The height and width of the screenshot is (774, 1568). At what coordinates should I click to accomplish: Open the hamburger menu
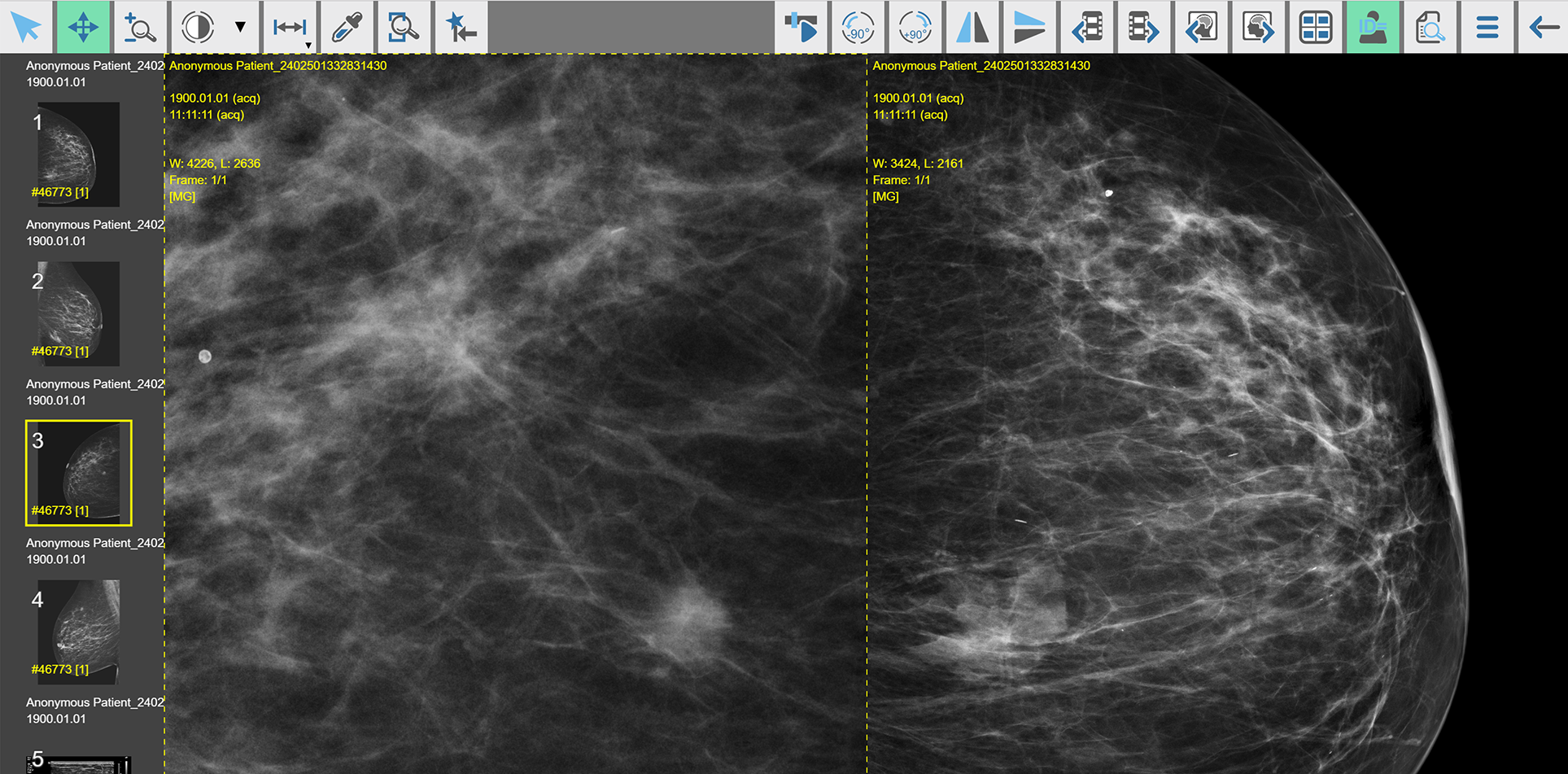(1487, 27)
